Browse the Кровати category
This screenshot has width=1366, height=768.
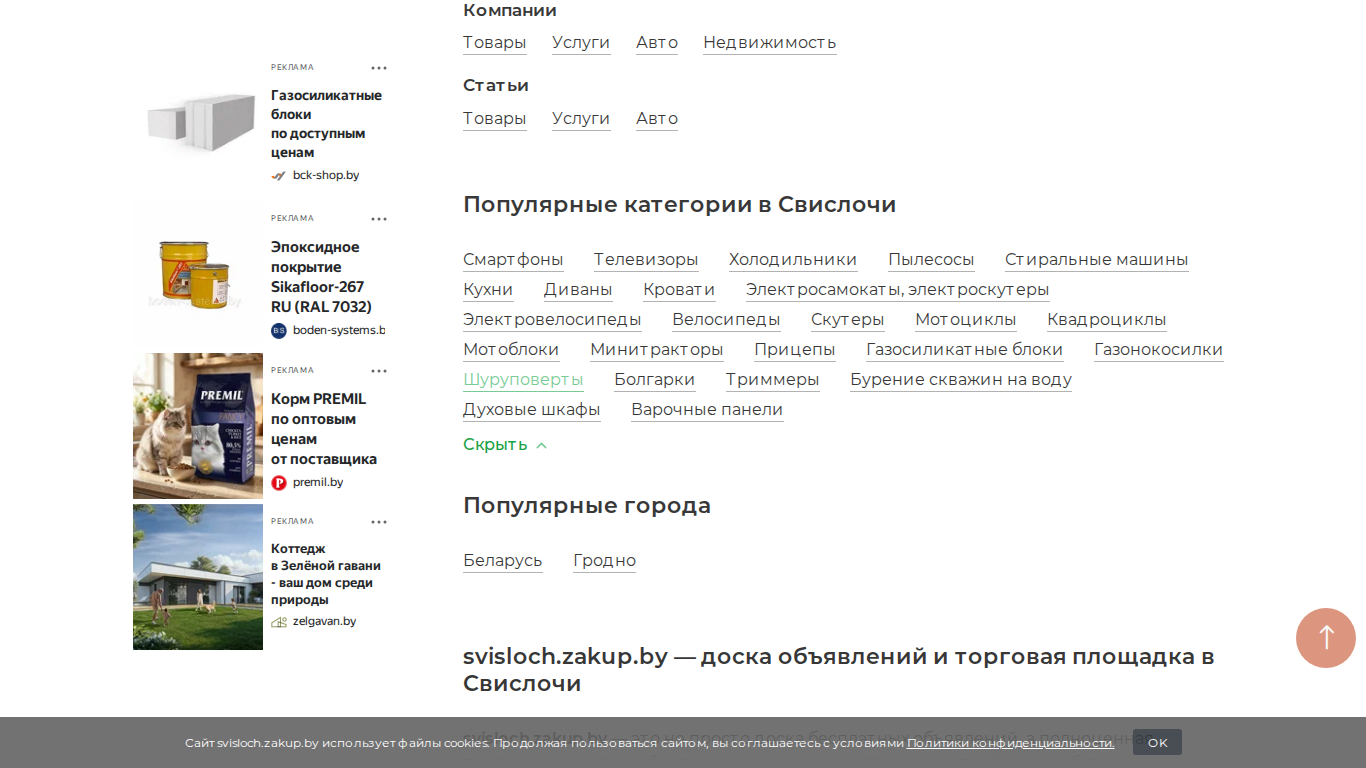[x=679, y=290]
